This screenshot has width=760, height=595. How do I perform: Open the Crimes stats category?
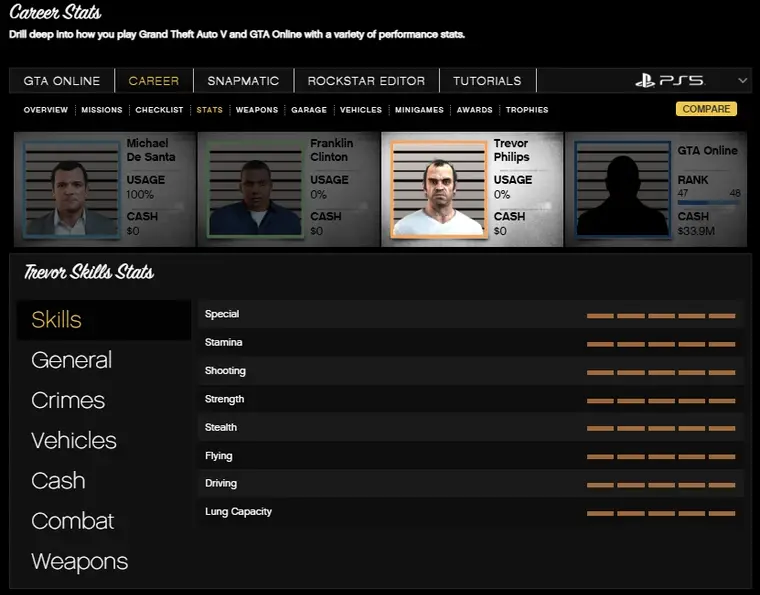click(68, 400)
